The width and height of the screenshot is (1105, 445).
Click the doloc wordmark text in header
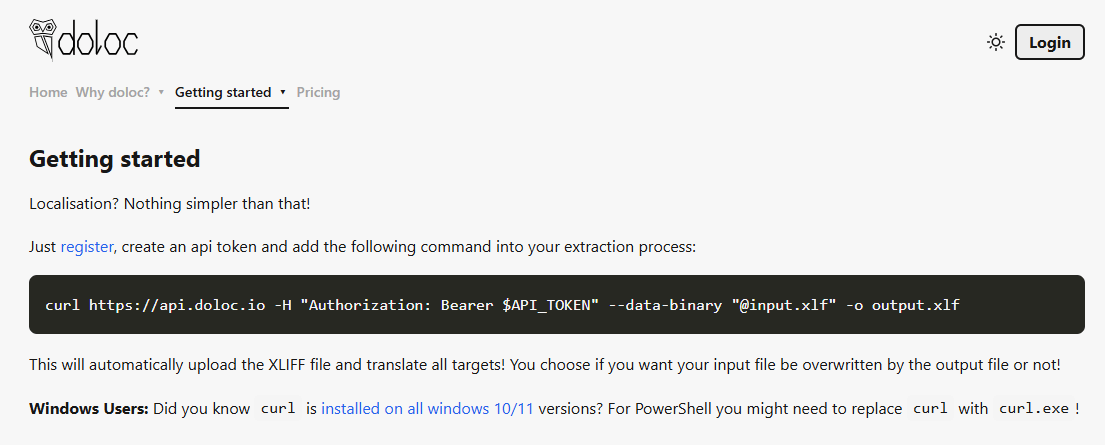click(x=100, y=41)
